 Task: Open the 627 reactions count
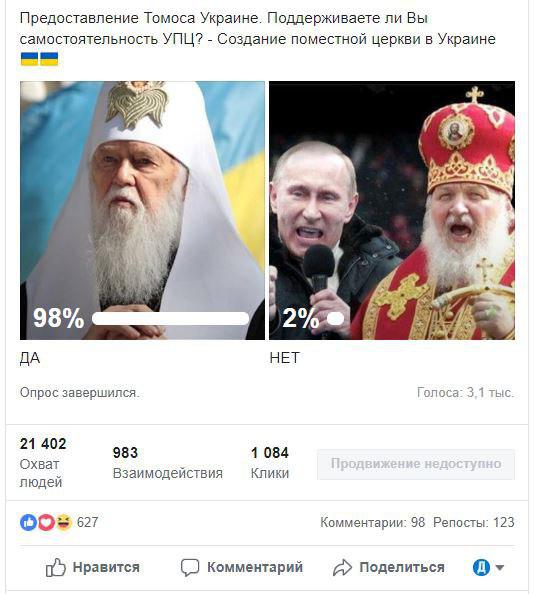point(88,522)
